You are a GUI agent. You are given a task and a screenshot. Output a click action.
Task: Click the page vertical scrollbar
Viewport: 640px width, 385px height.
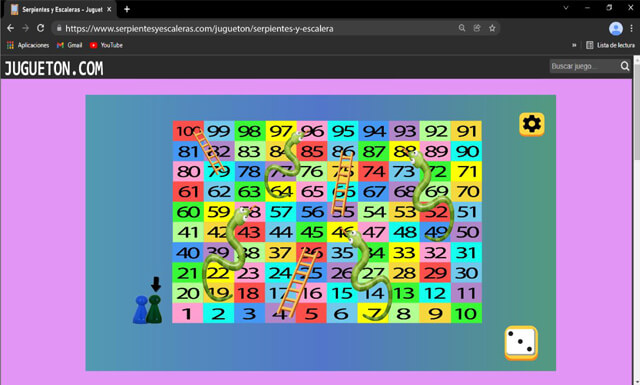[x=636, y=220]
